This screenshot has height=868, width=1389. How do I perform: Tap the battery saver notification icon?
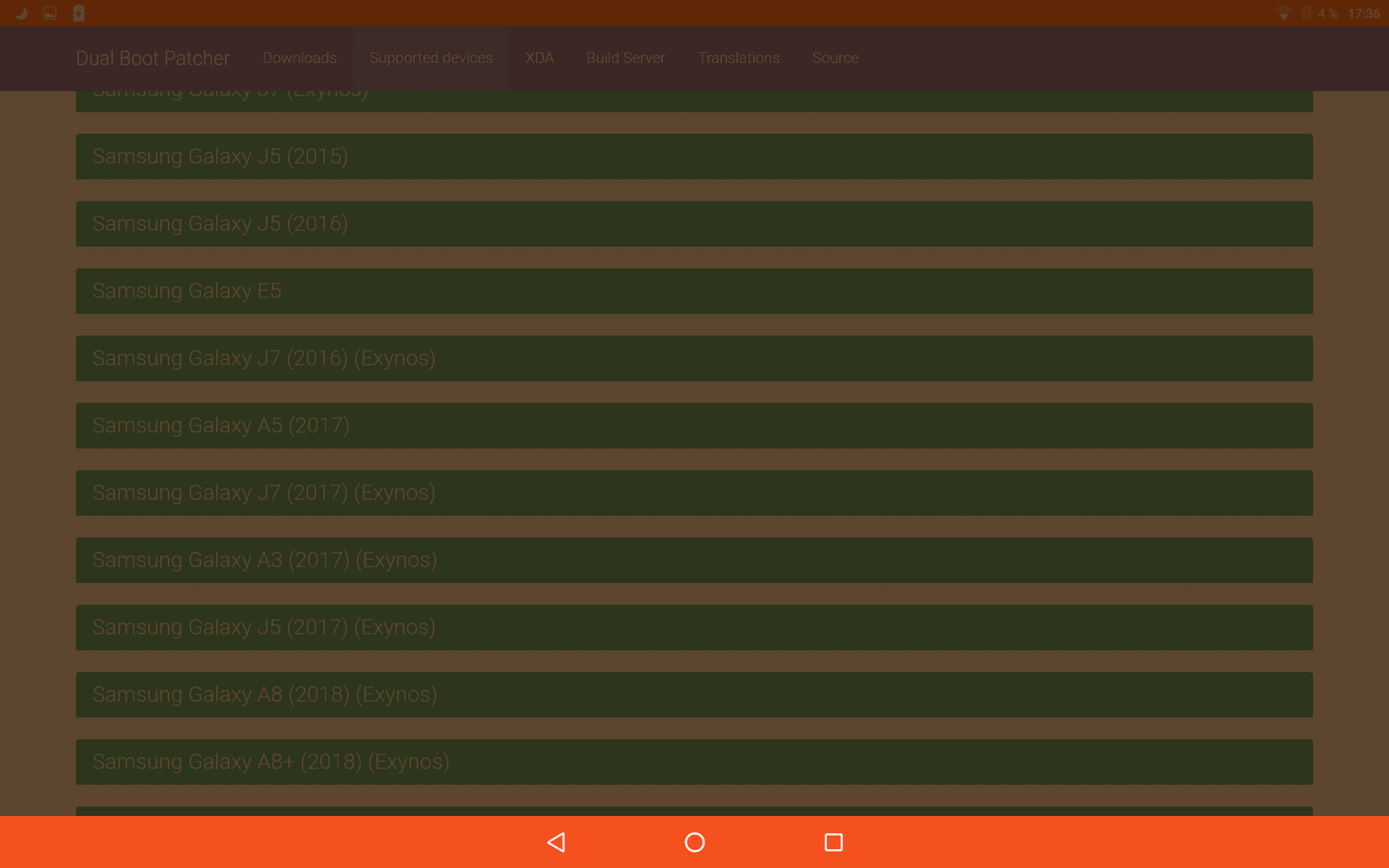(79, 13)
